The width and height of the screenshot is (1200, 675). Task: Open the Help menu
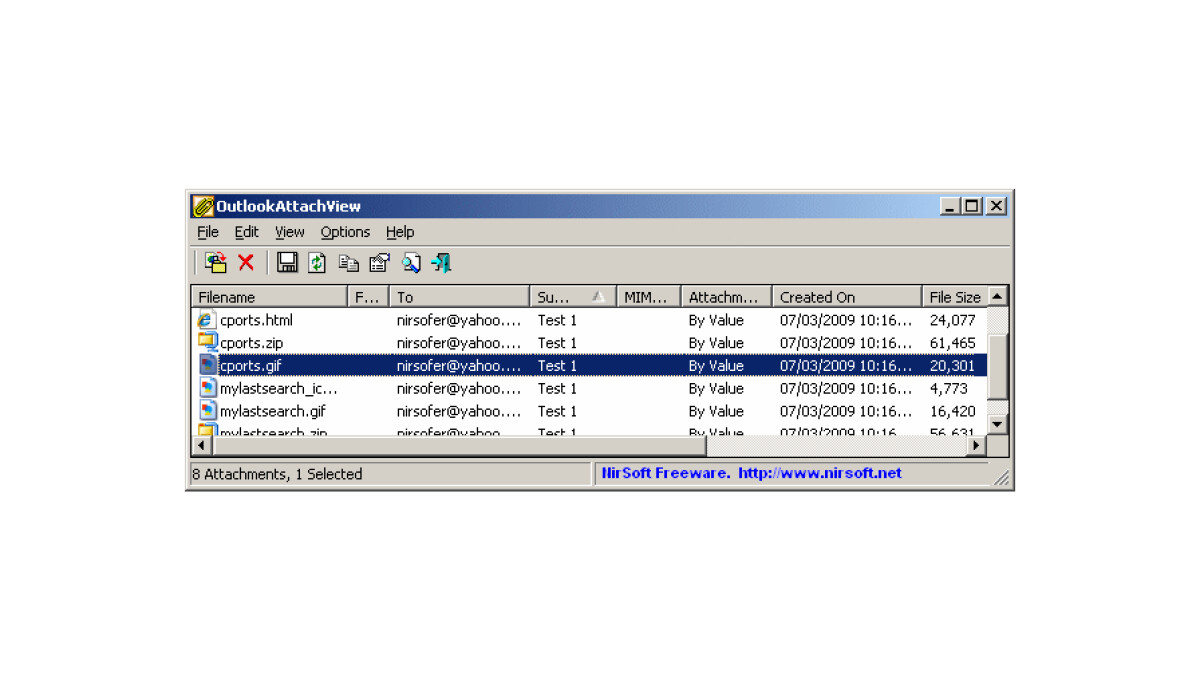(x=400, y=232)
